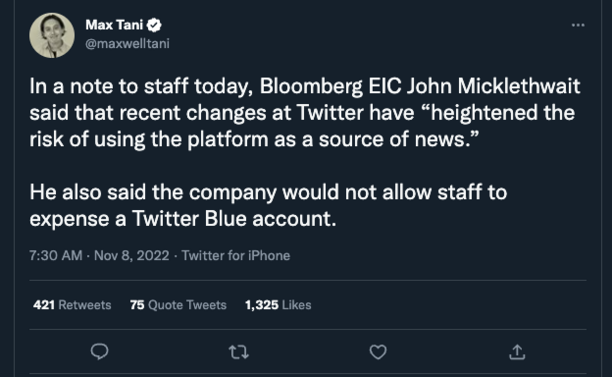Screen dimensions: 612x377
Task: Click the 7:30 AM timestamp
Action: (x=56, y=256)
